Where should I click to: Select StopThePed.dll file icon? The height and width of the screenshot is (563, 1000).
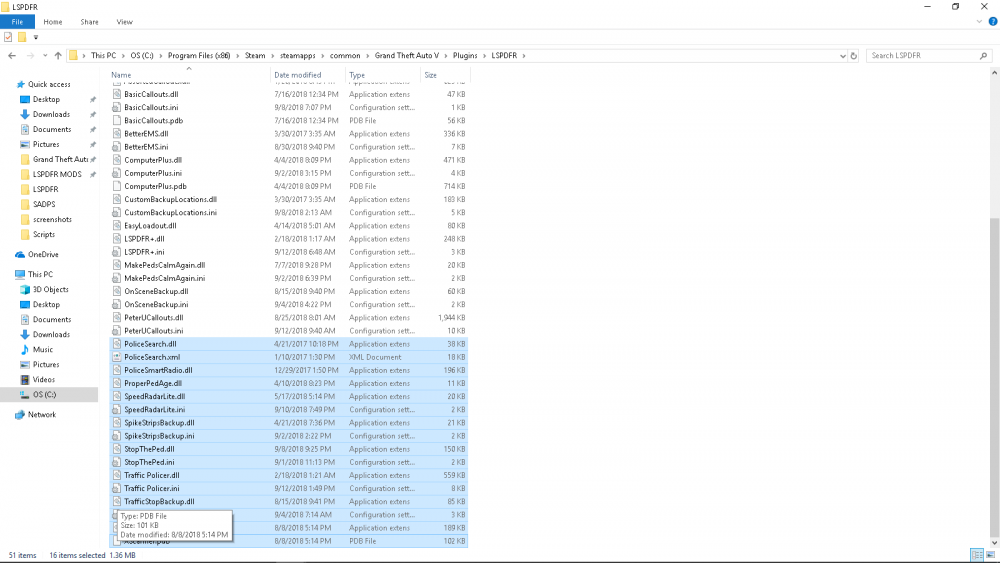point(117,449)
